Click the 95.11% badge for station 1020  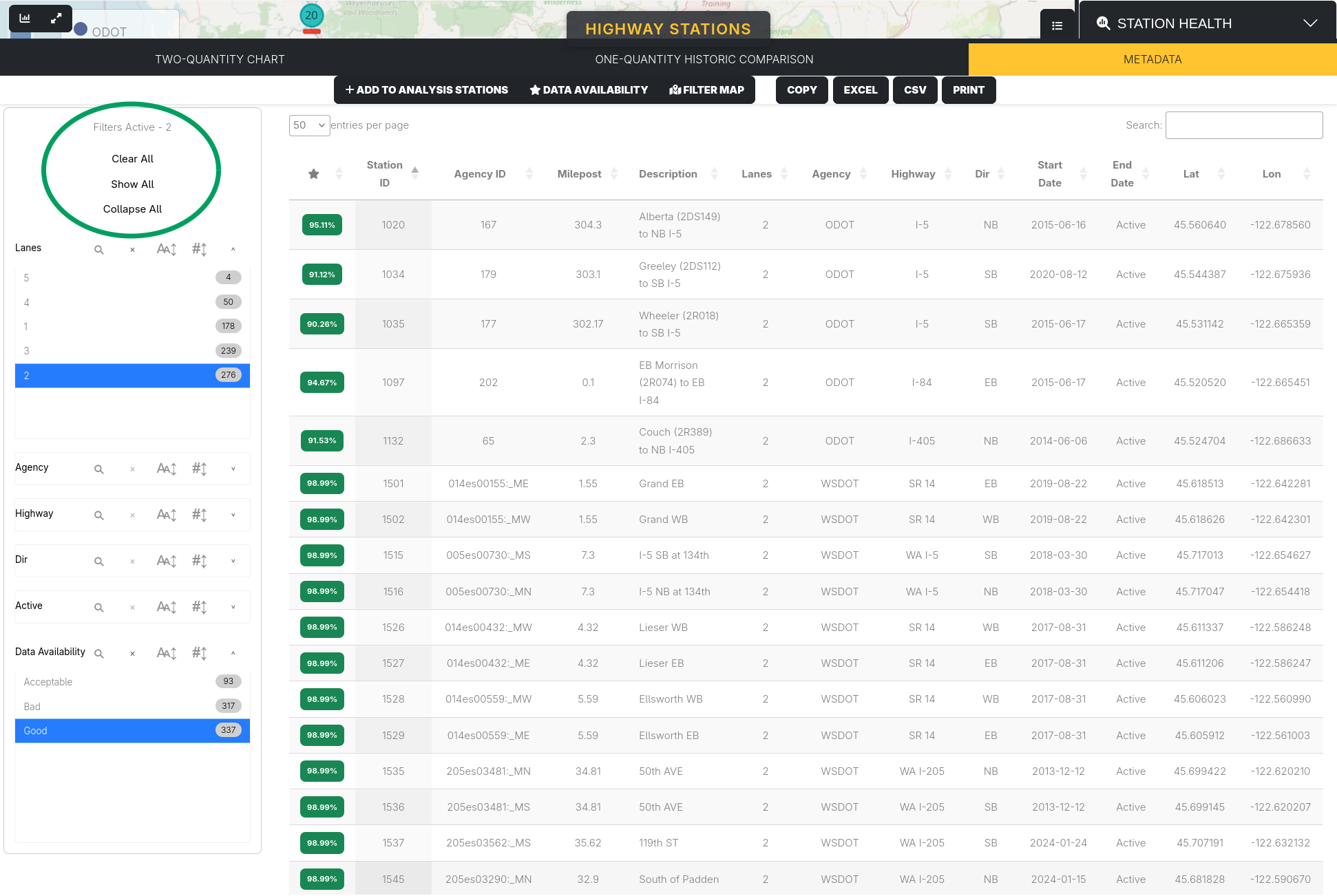[322, 225]
